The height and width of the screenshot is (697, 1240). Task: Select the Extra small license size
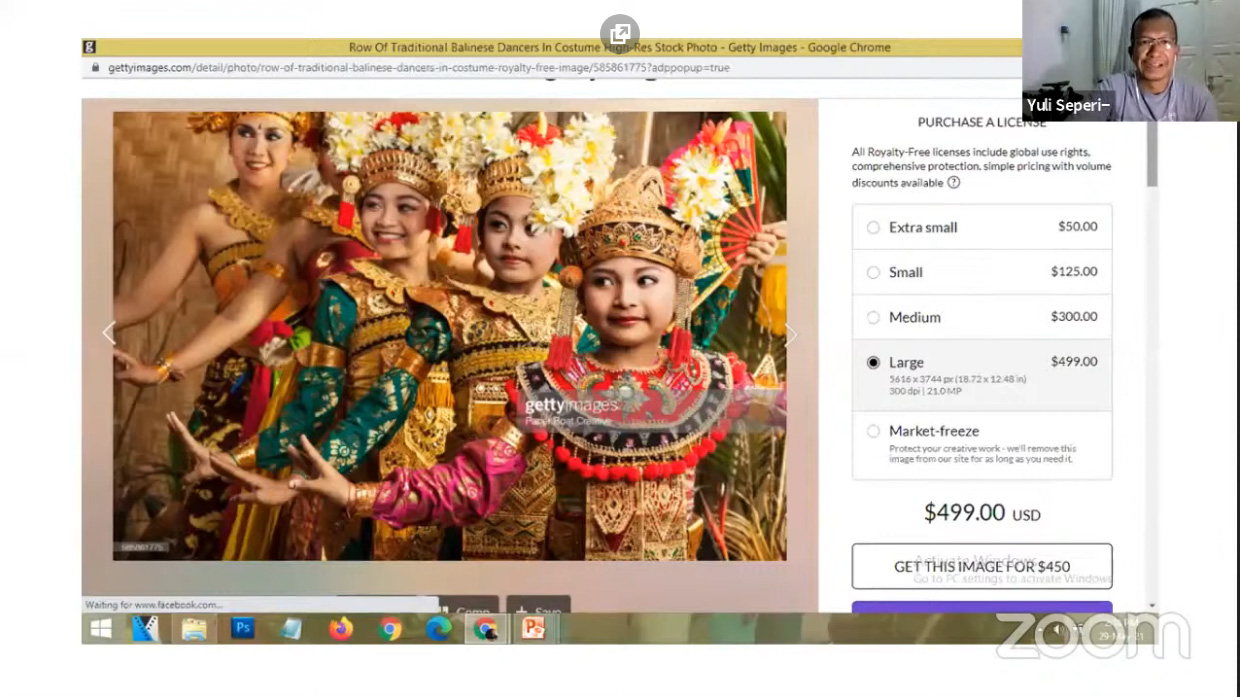pyautogui.click(x=873, y=228)
